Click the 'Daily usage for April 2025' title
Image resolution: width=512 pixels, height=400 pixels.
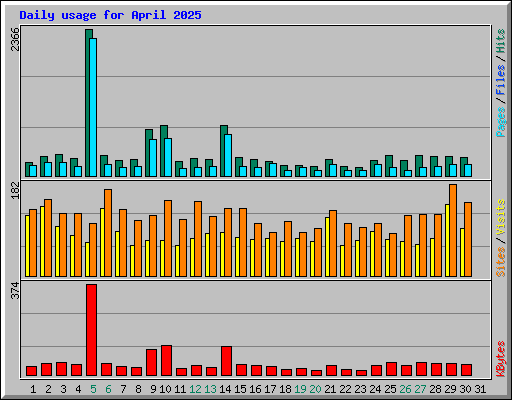click(110, 15)
